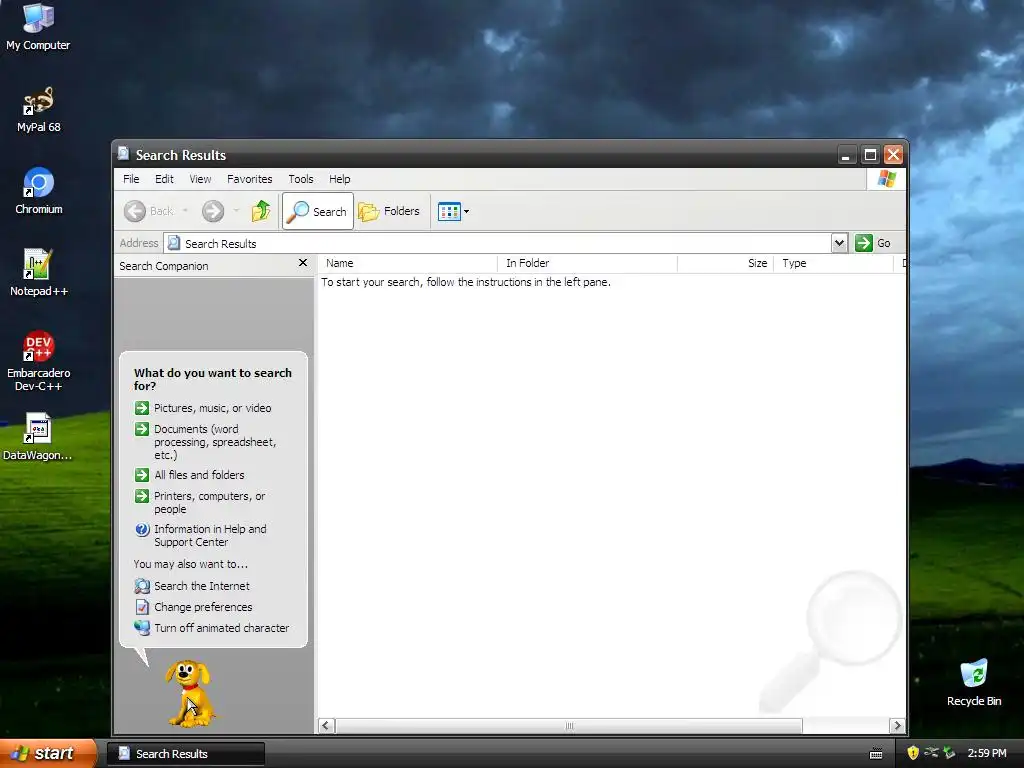Open Chromium desktop shortcut

tap(39, 191)
